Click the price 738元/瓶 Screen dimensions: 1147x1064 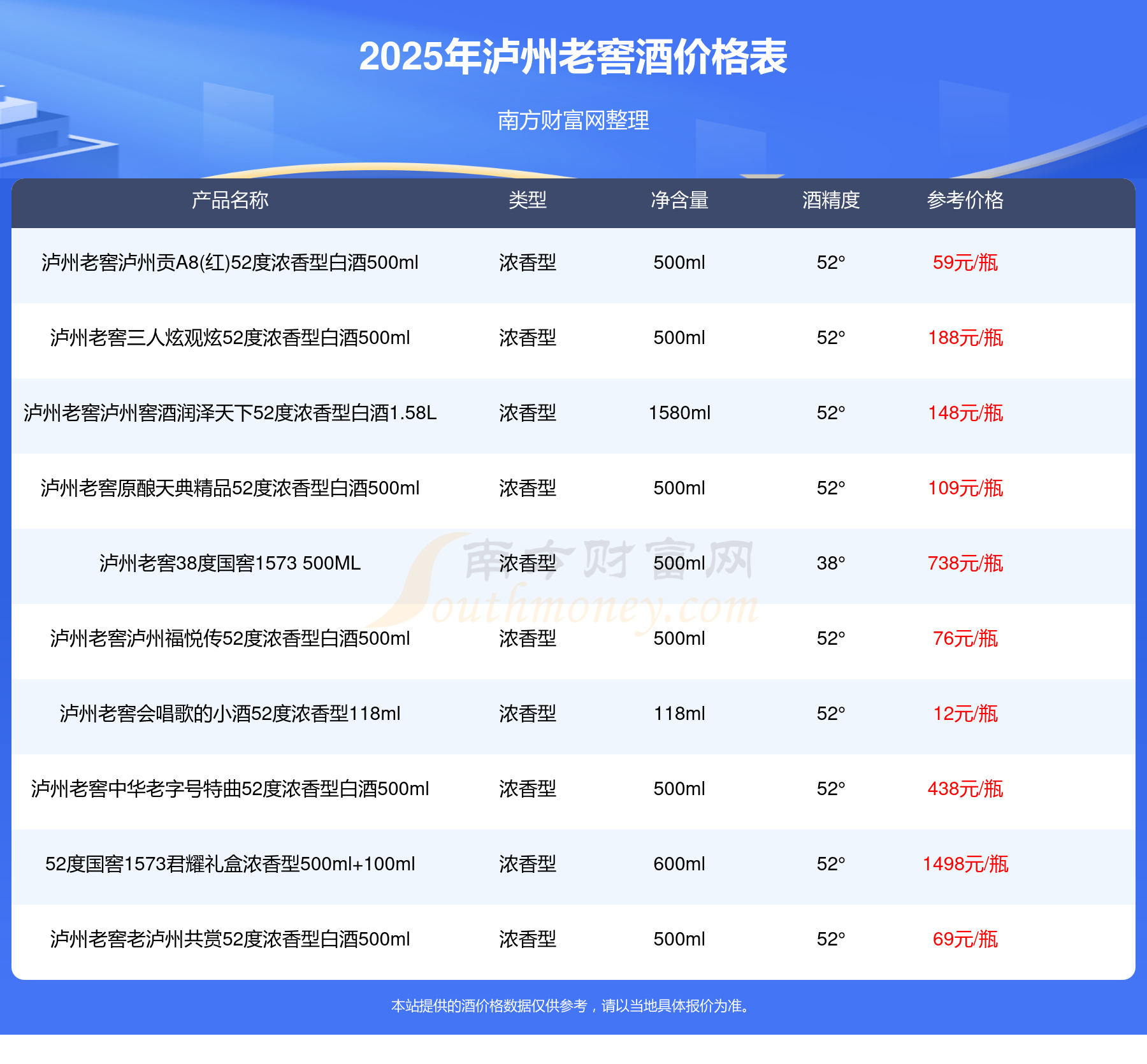tap(965, 563)
